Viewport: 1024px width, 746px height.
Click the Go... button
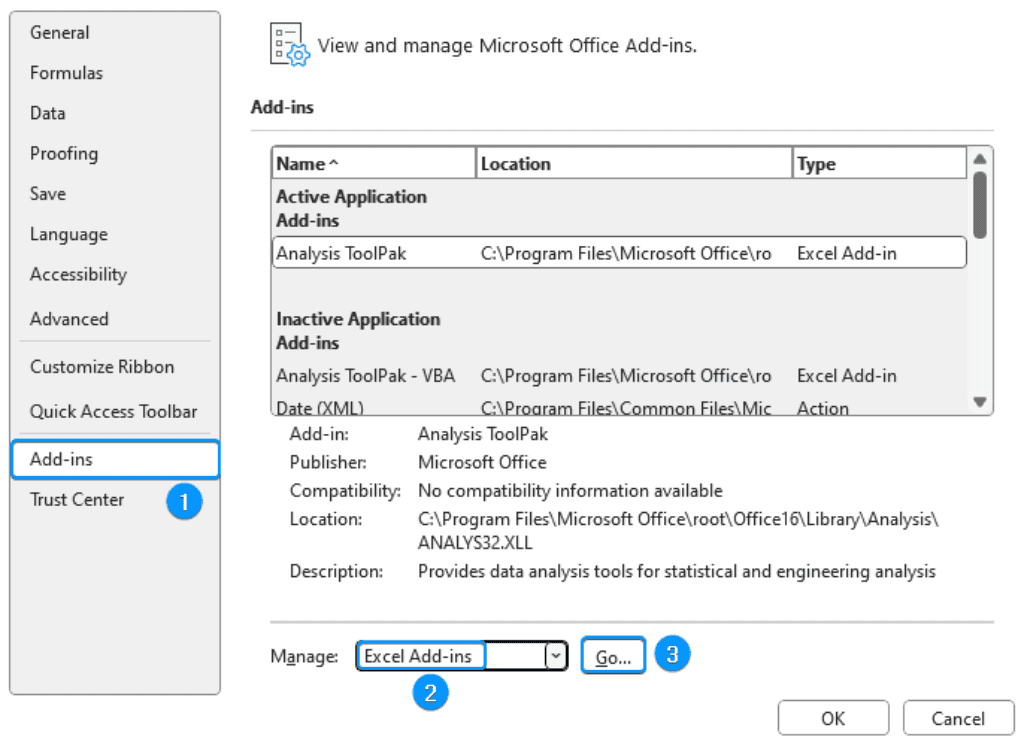pyautogui.click(x=613, y=656)
